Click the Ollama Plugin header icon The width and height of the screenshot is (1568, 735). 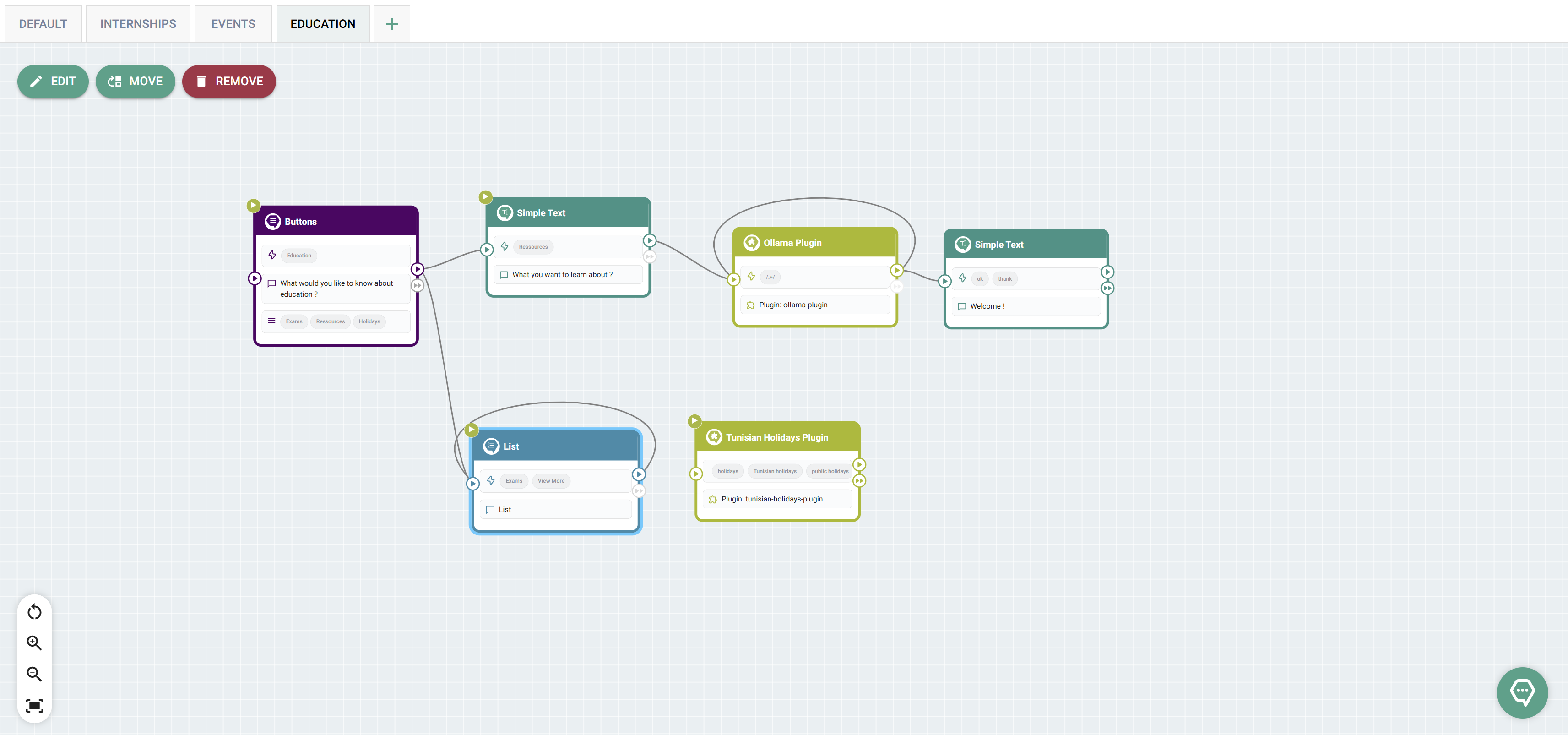pos(752,242)
